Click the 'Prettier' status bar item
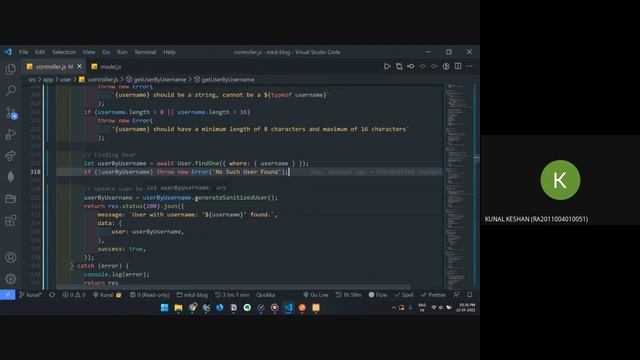The image size is (640, 360). click(433, 295)
